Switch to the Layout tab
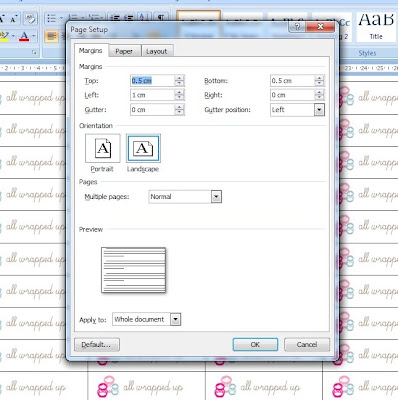This screenshot has width=398, height=400. coord(157,51)
